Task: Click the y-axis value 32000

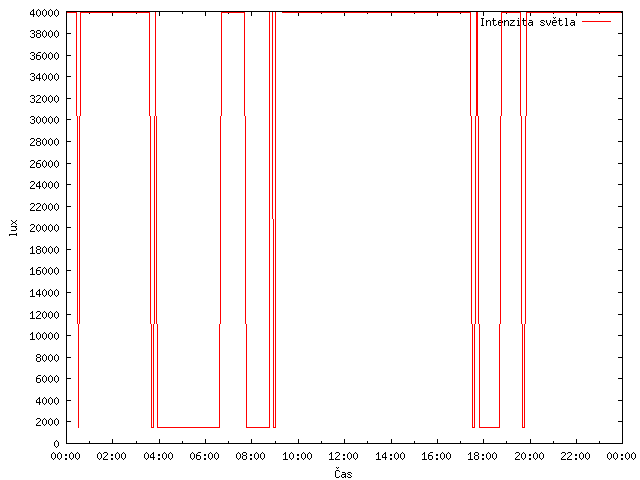Action: (x=44, y=99)
